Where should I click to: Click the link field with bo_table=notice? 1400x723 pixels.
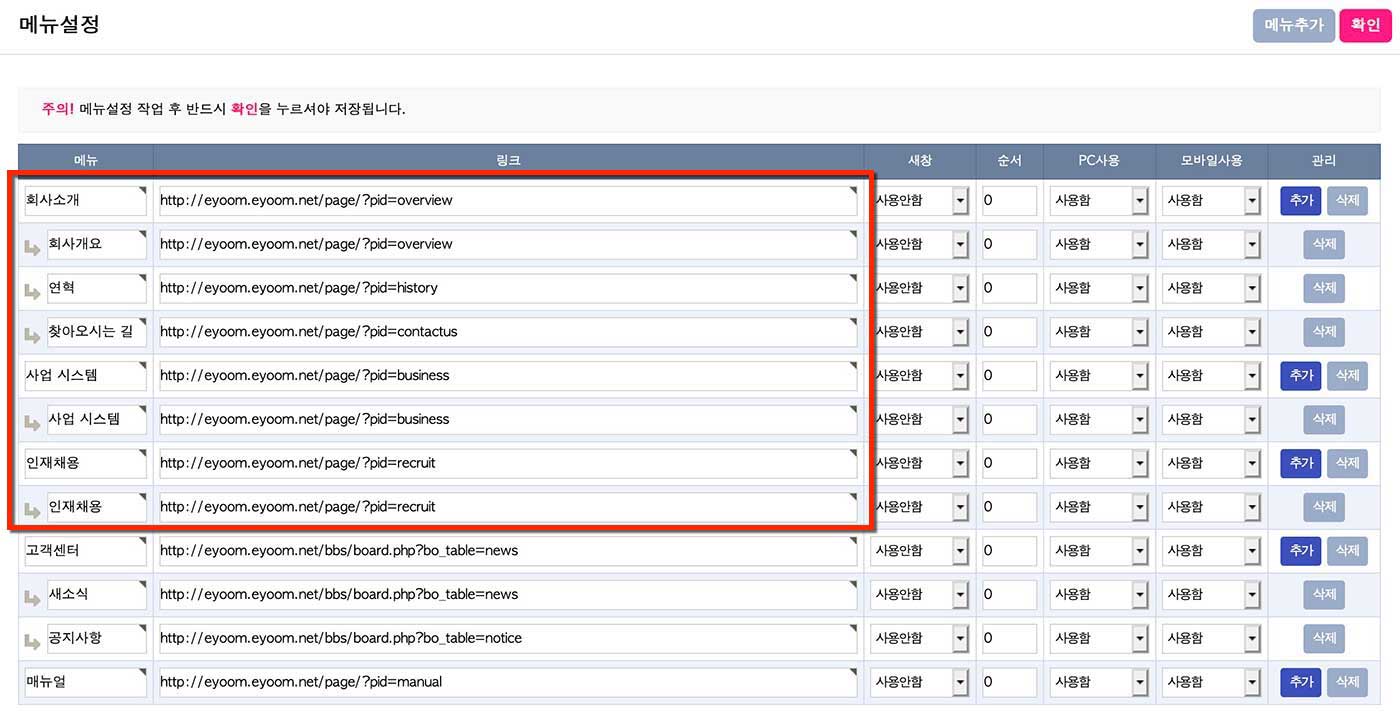(508, 638)
